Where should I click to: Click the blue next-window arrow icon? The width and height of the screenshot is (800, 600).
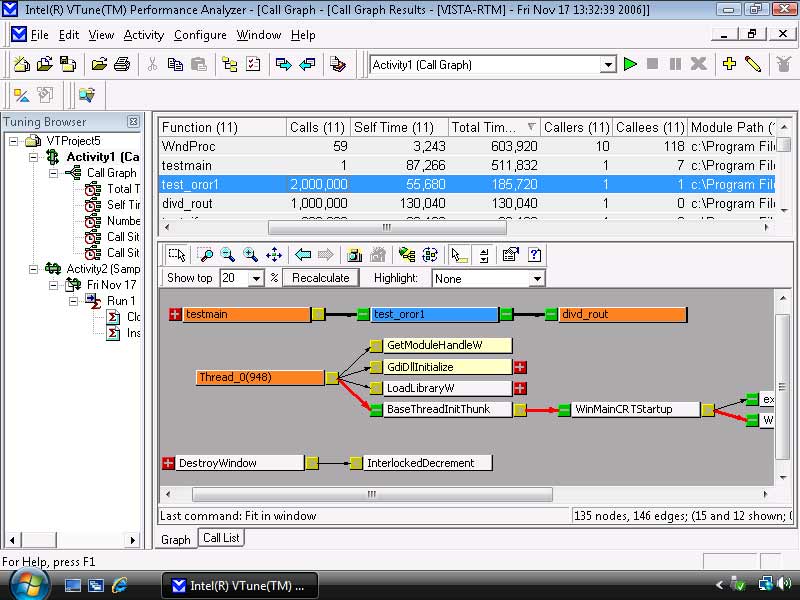coord(283,64)
